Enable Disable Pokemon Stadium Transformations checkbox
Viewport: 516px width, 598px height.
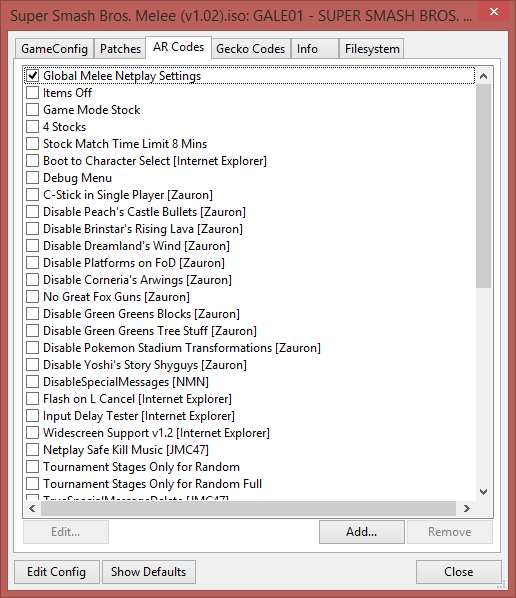32,347
